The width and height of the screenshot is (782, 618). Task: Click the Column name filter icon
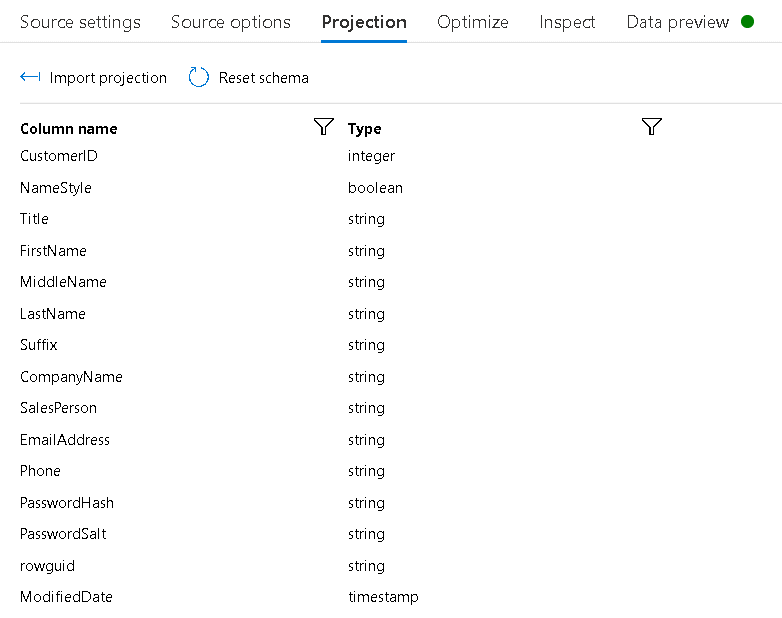pos(324,127)
